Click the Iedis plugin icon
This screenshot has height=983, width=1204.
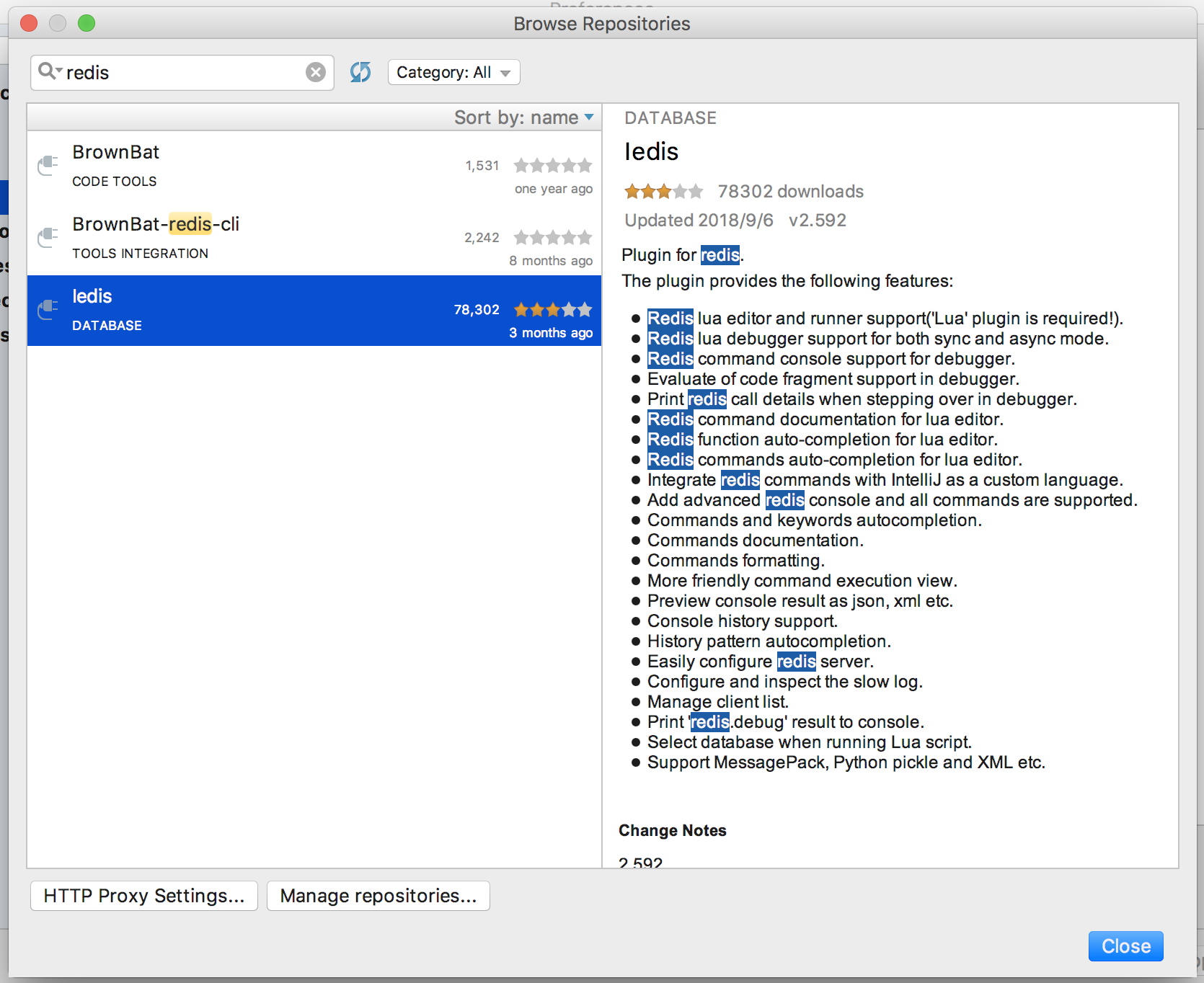(48, 310)
